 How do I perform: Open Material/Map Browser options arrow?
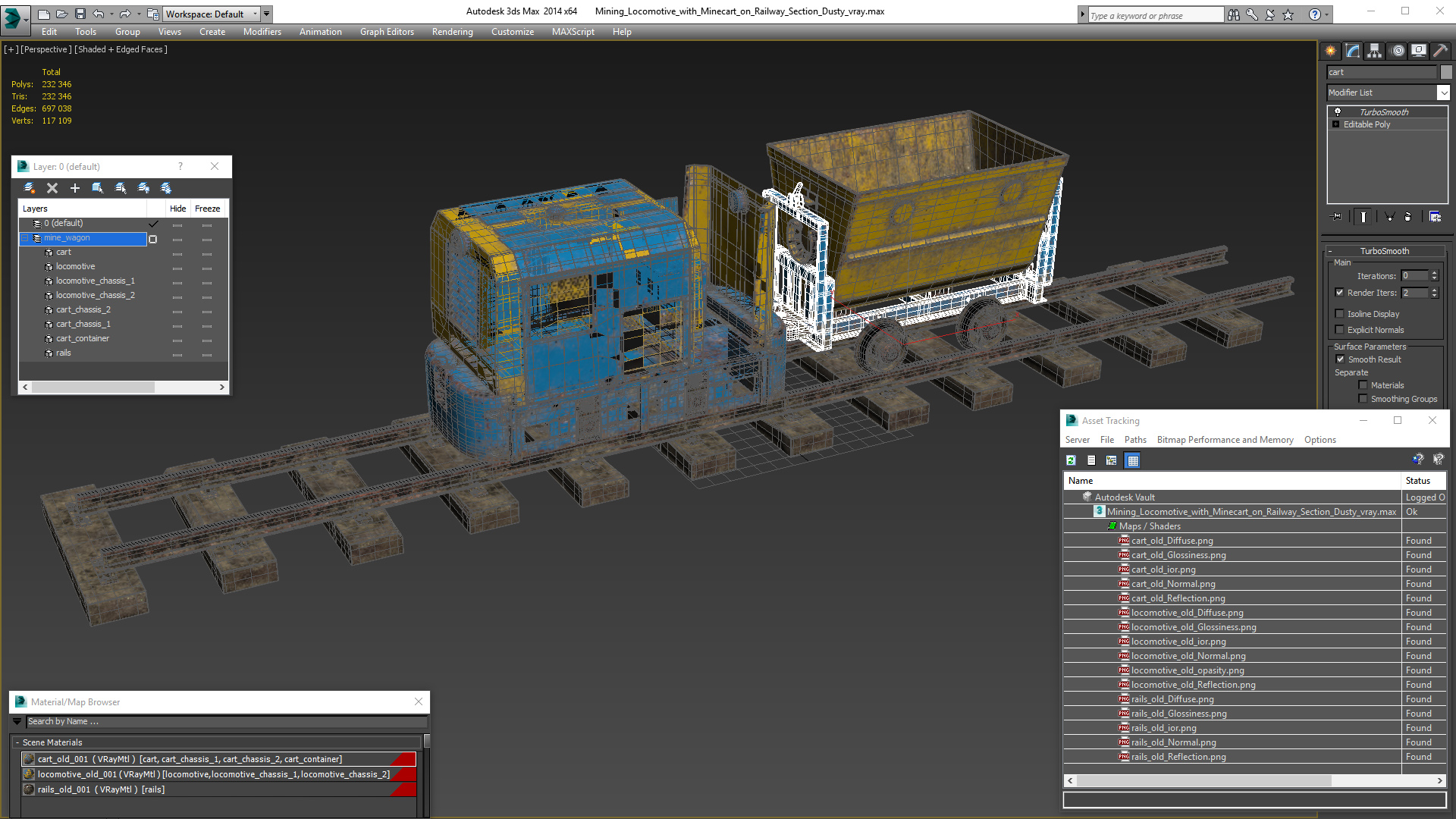(17, 721)
